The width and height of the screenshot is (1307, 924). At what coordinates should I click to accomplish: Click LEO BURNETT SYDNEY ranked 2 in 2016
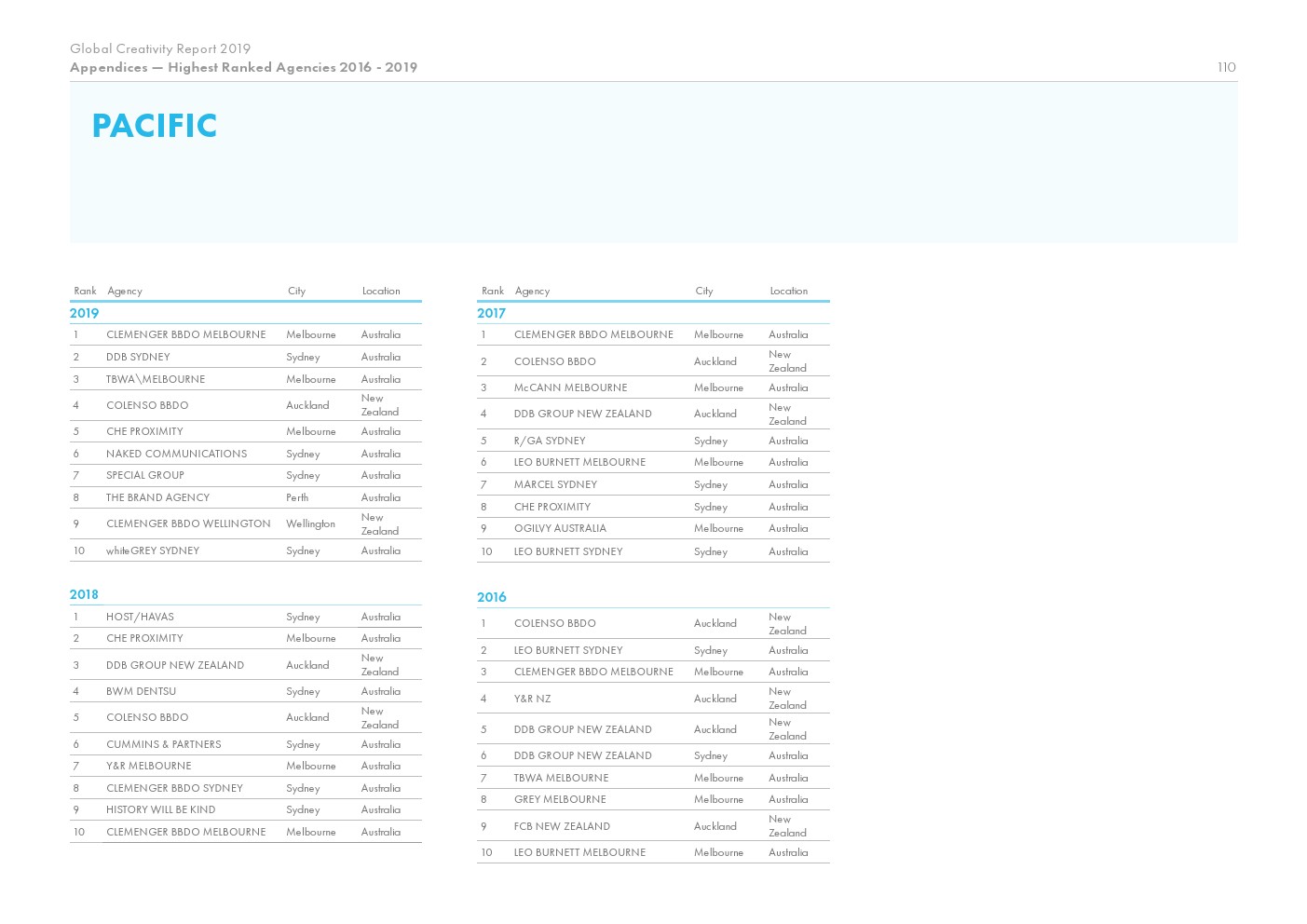click(568, 650)
